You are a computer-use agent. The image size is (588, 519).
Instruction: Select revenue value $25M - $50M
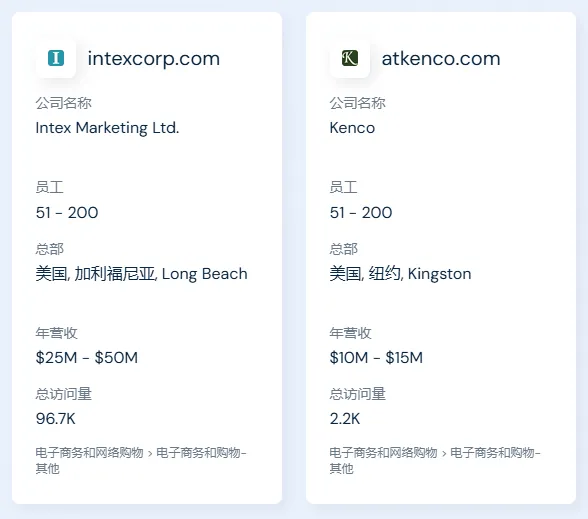pos(87,357)
